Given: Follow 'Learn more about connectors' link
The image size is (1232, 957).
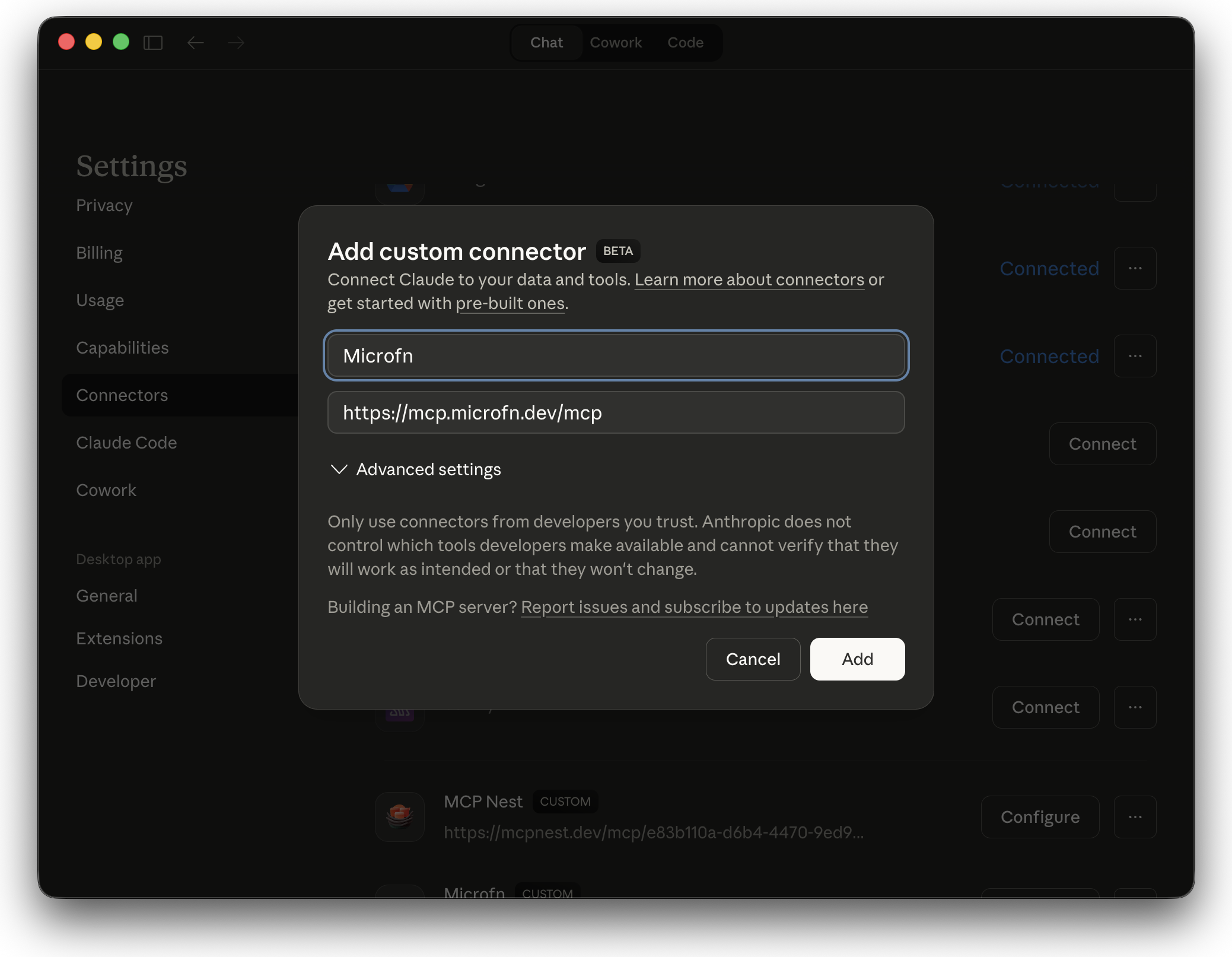Looking at the screenshot, I should (749, 279).
